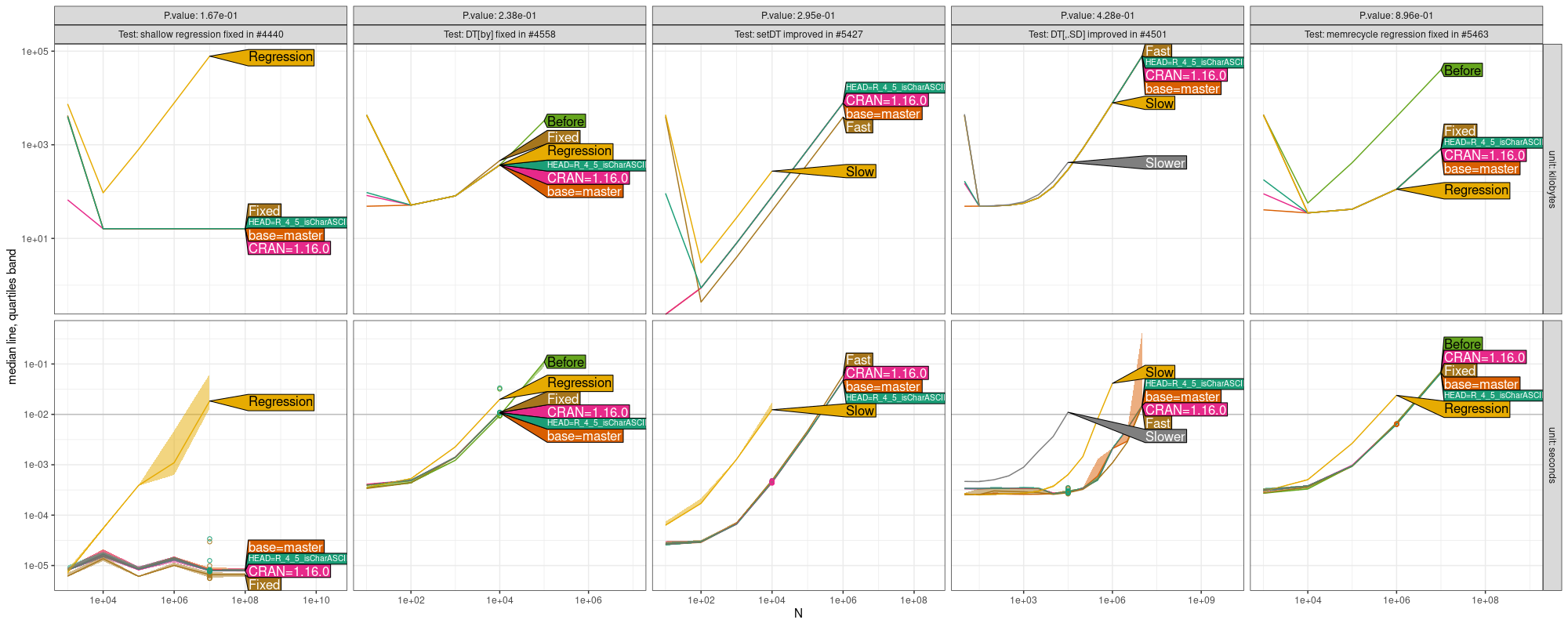
Task: Click '1e+02' x-axis tick under DT[by] panel
Action: tap(411, 600)
